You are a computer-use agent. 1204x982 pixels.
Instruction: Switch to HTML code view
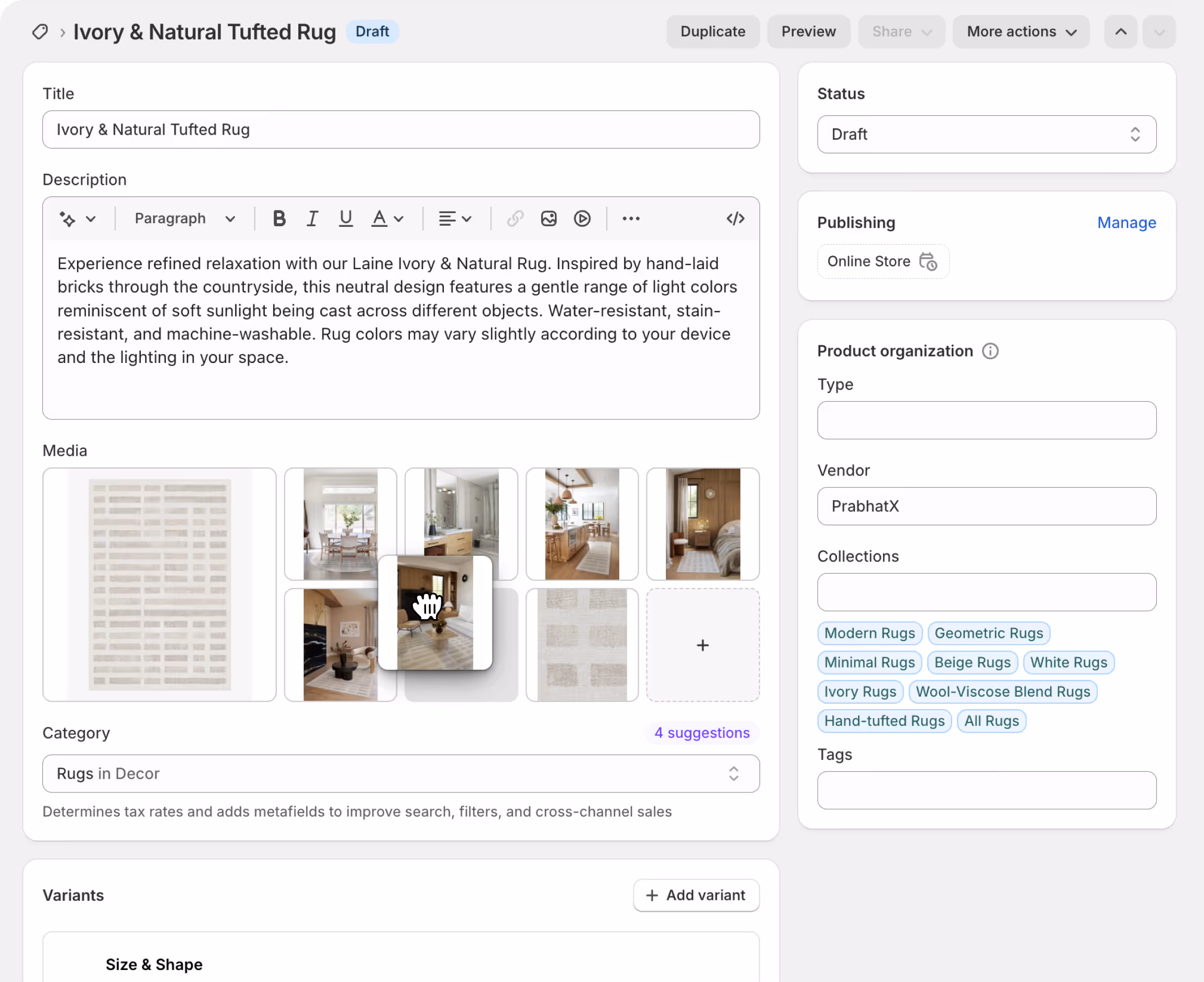pyautogui.click(x=735, y=218)
